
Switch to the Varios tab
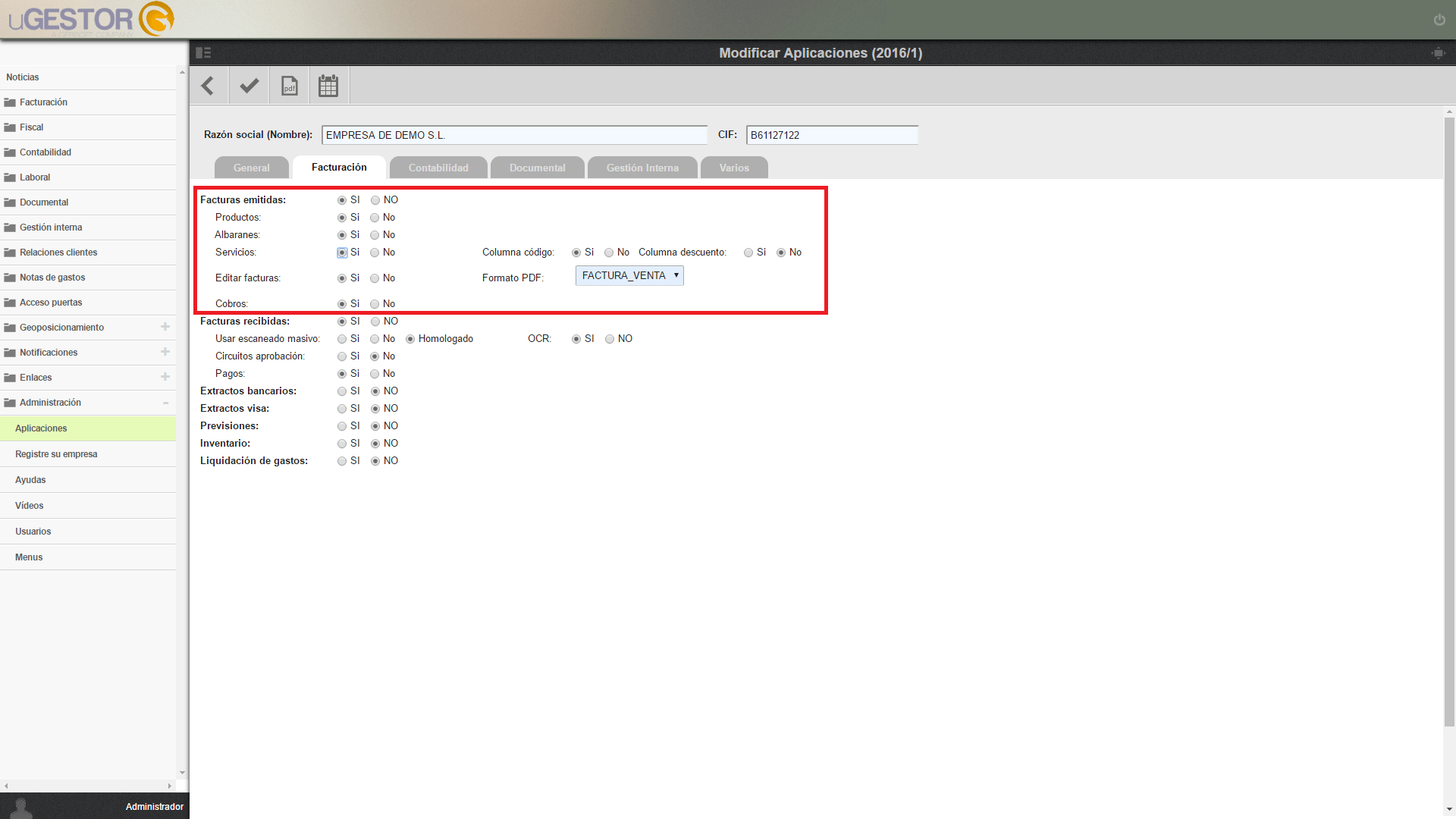[734, 168]
